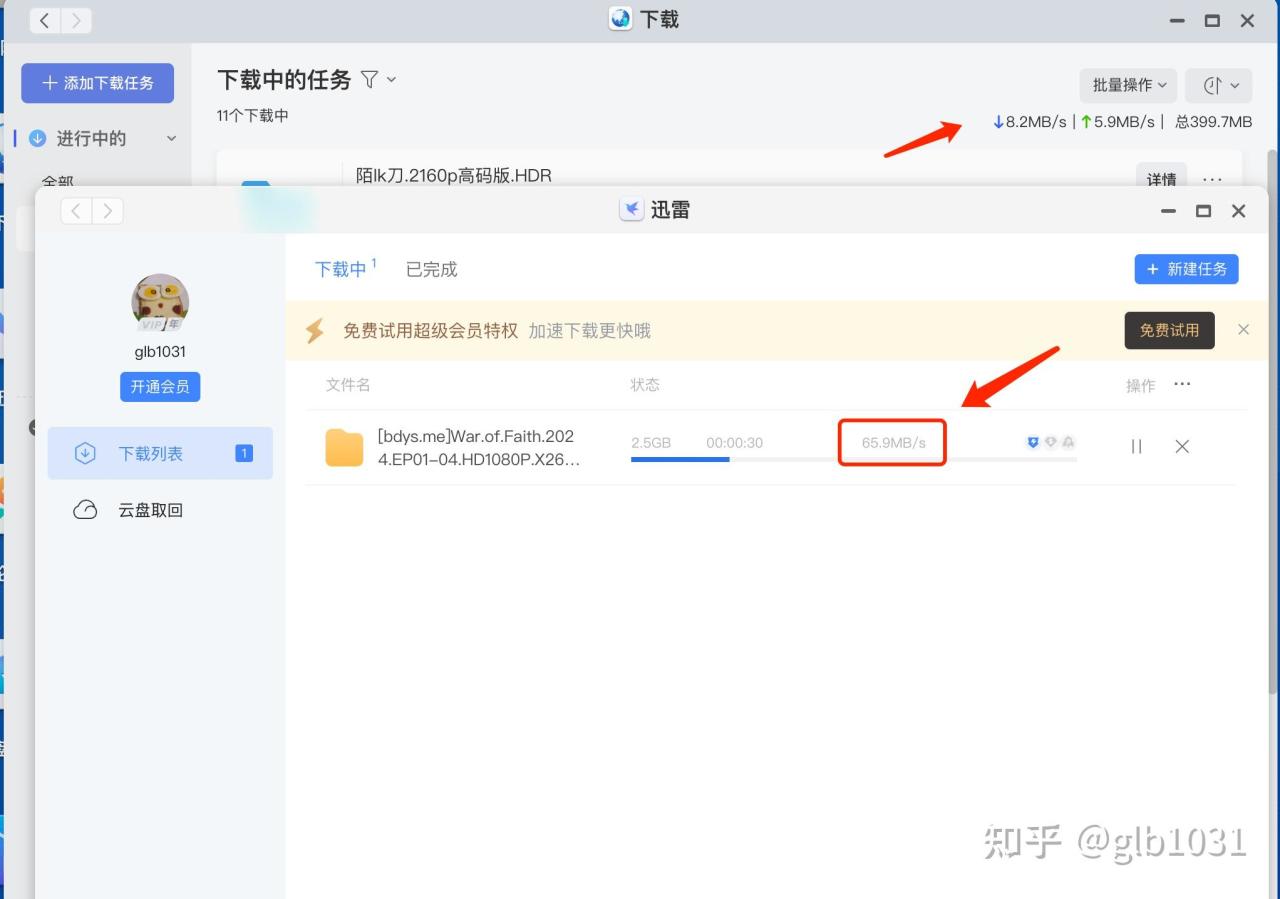Click the diamond acceleration icon next to shield
The height and width of the screenshot is (899, 1280).
pyautogui.click(x=1049, y=443)
